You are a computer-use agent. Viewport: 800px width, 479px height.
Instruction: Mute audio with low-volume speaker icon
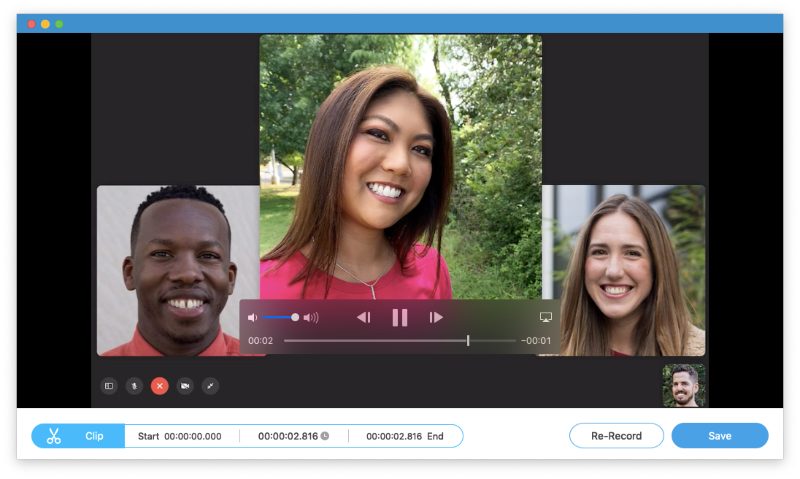[252, 317]
